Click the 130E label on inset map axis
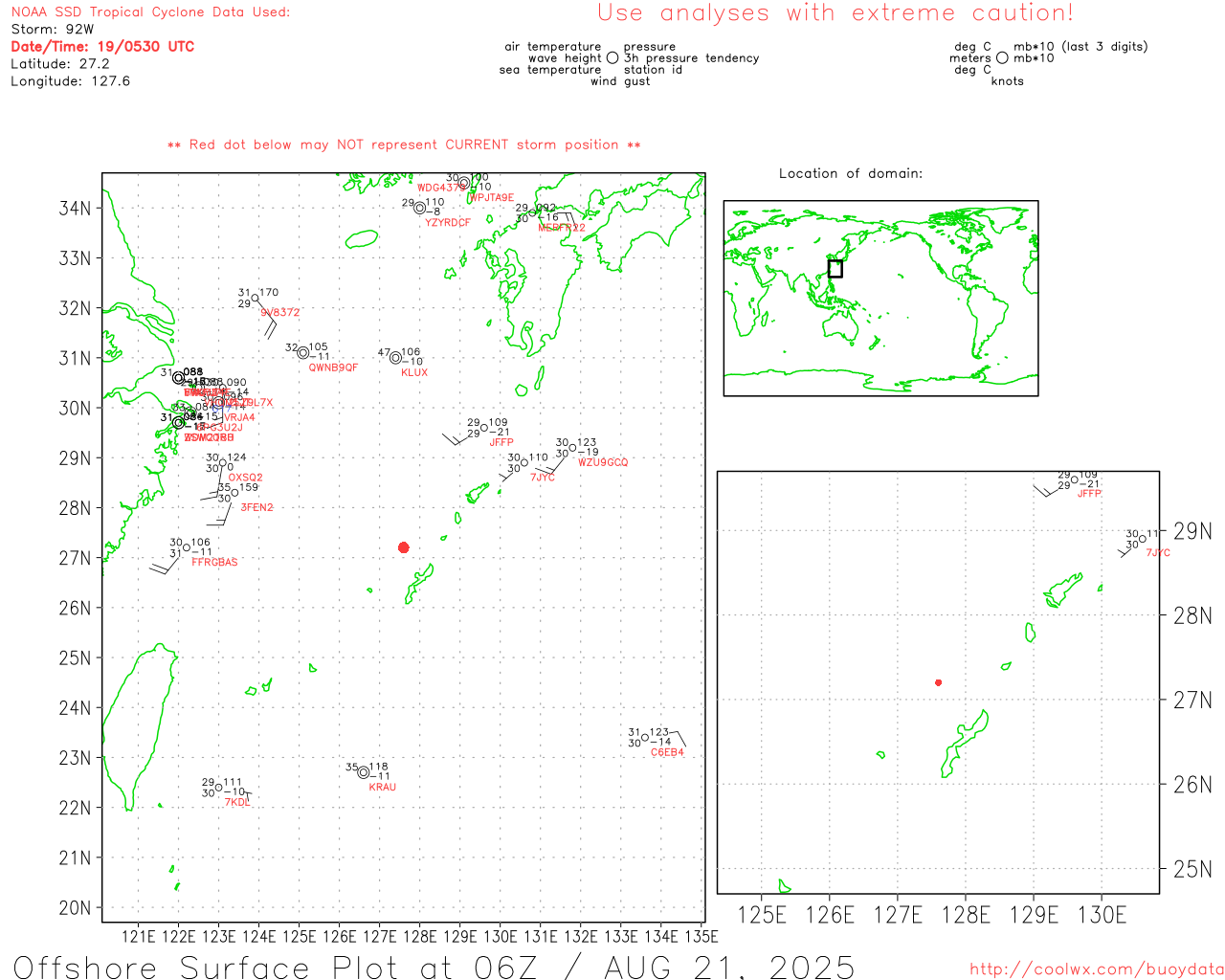The height and width of the screenshot is (980, 1225). point(1102,915)
